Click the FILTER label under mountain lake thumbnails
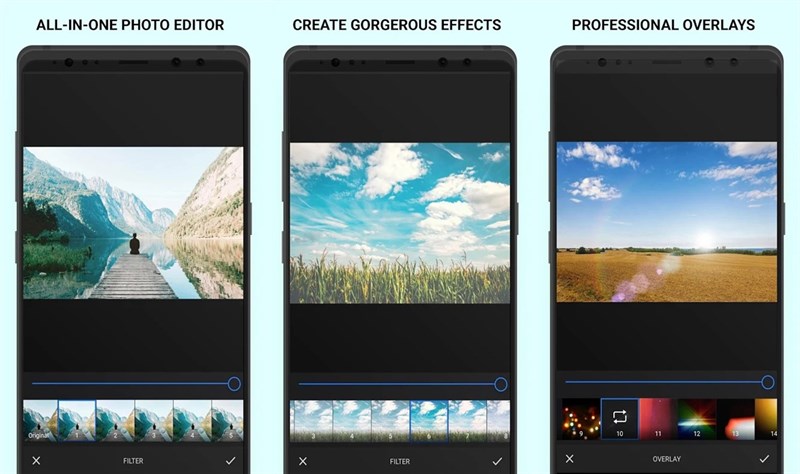Image resolution: width=800 pixels, height=474 pixels. click(133, 461)
